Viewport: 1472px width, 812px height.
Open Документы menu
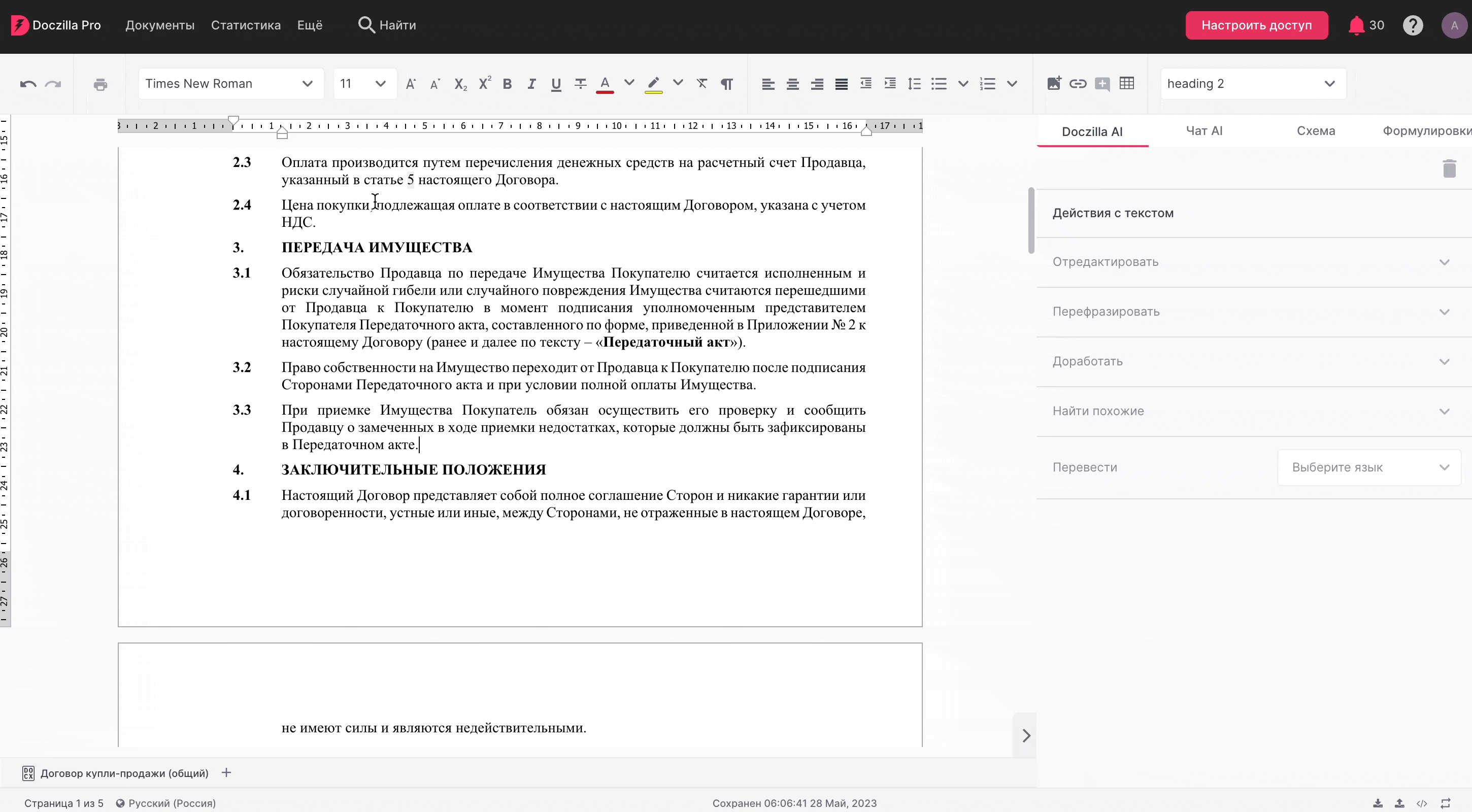pos(160,25)
